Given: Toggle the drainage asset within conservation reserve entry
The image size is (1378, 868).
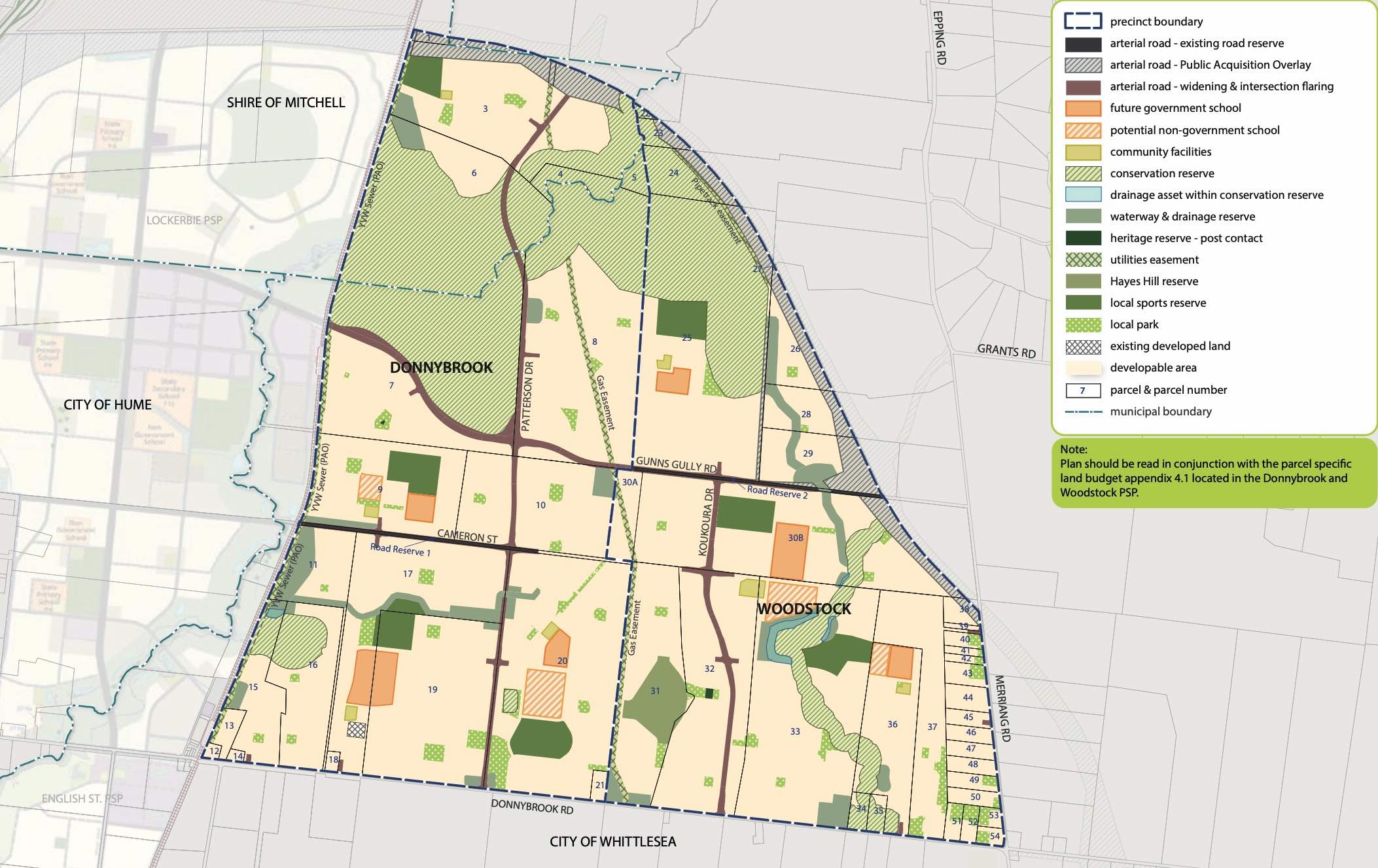Looking at the screenshot, I should [1083, 194].
